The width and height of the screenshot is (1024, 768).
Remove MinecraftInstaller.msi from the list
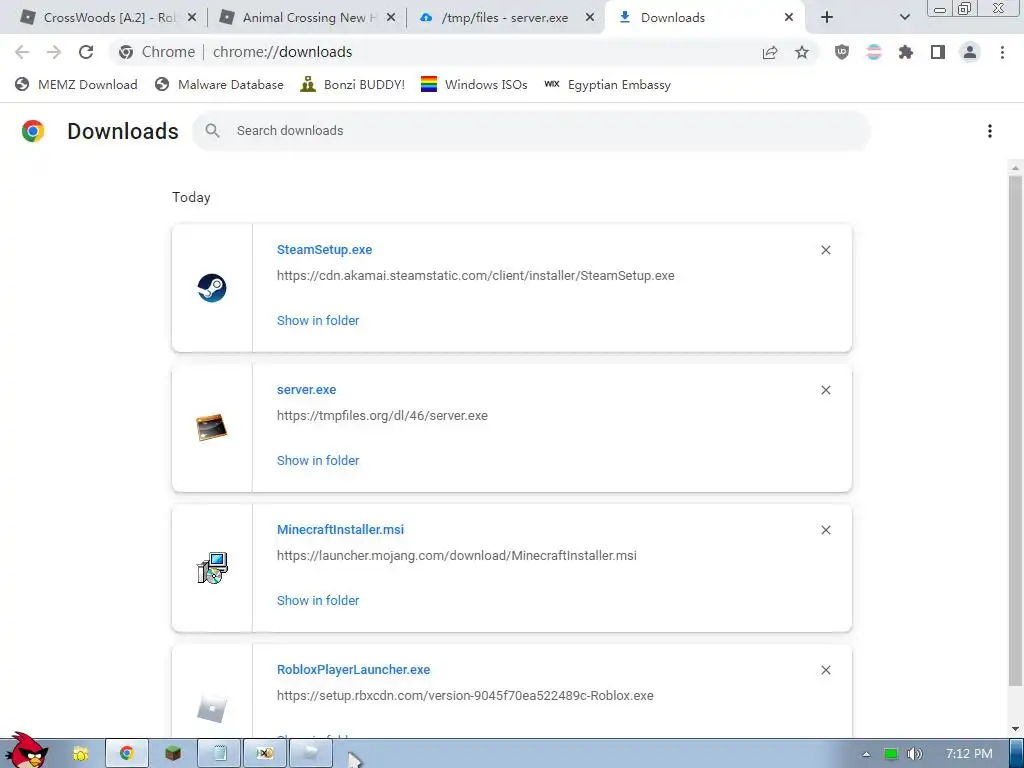tap(825, 530)
